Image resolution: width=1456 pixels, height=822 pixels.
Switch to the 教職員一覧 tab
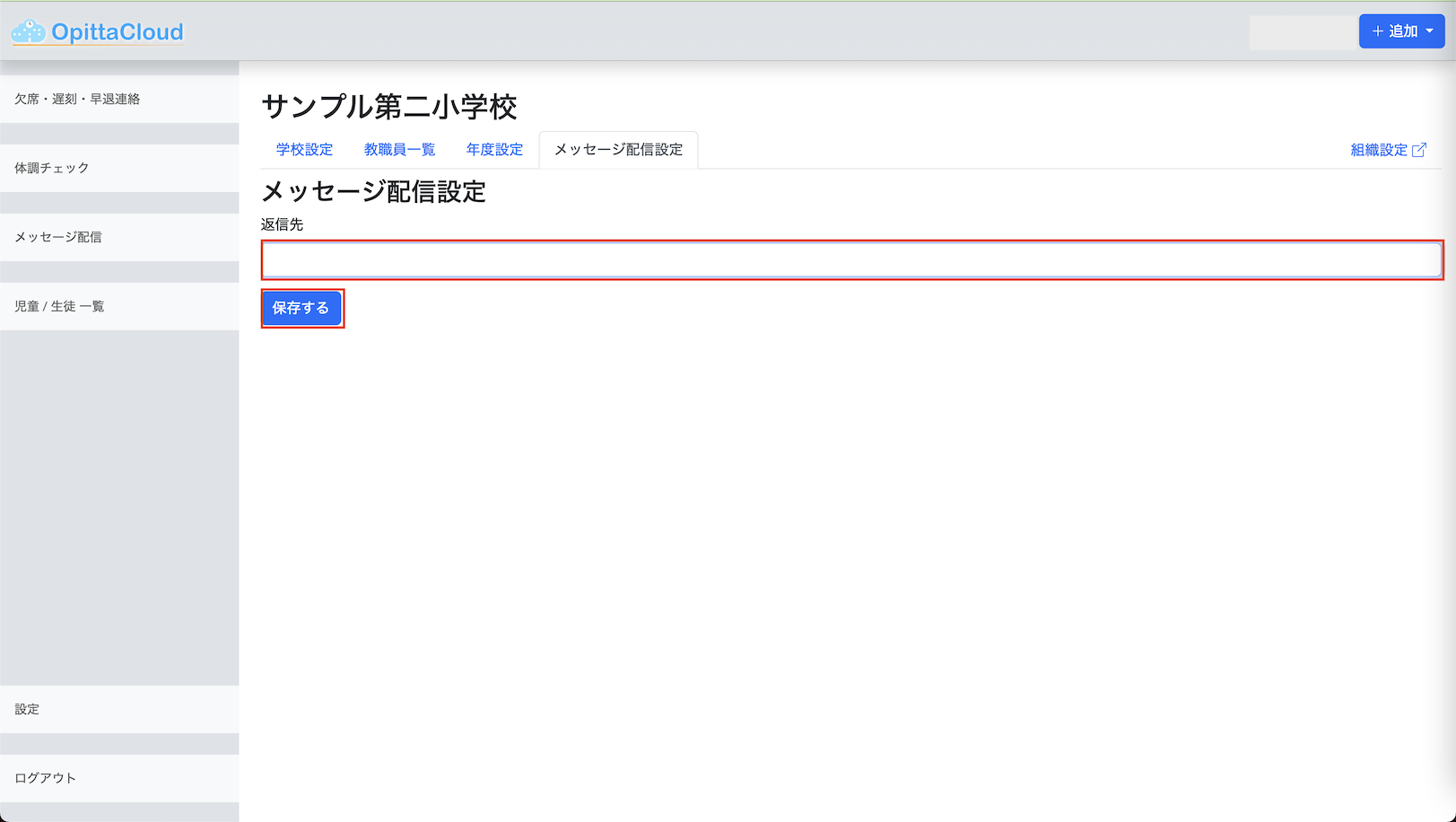point(399,150)
